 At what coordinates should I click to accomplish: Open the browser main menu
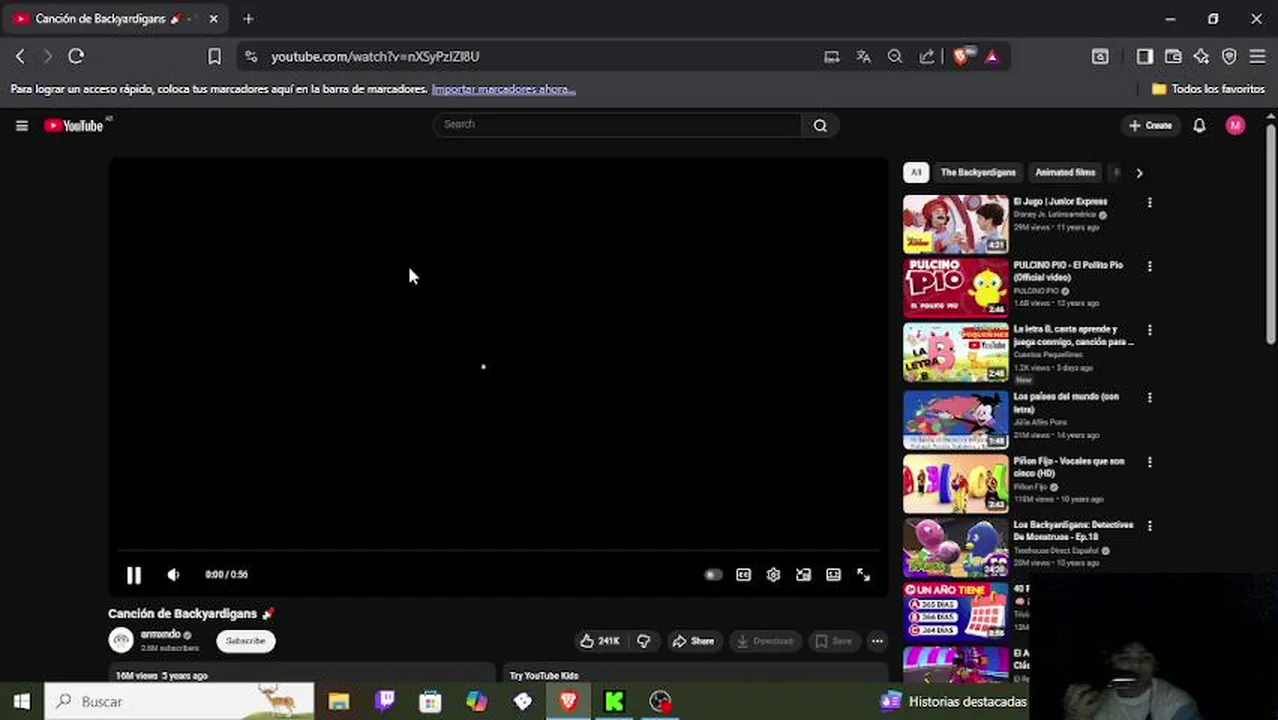pyautogui.click(x=1257, y=57)
